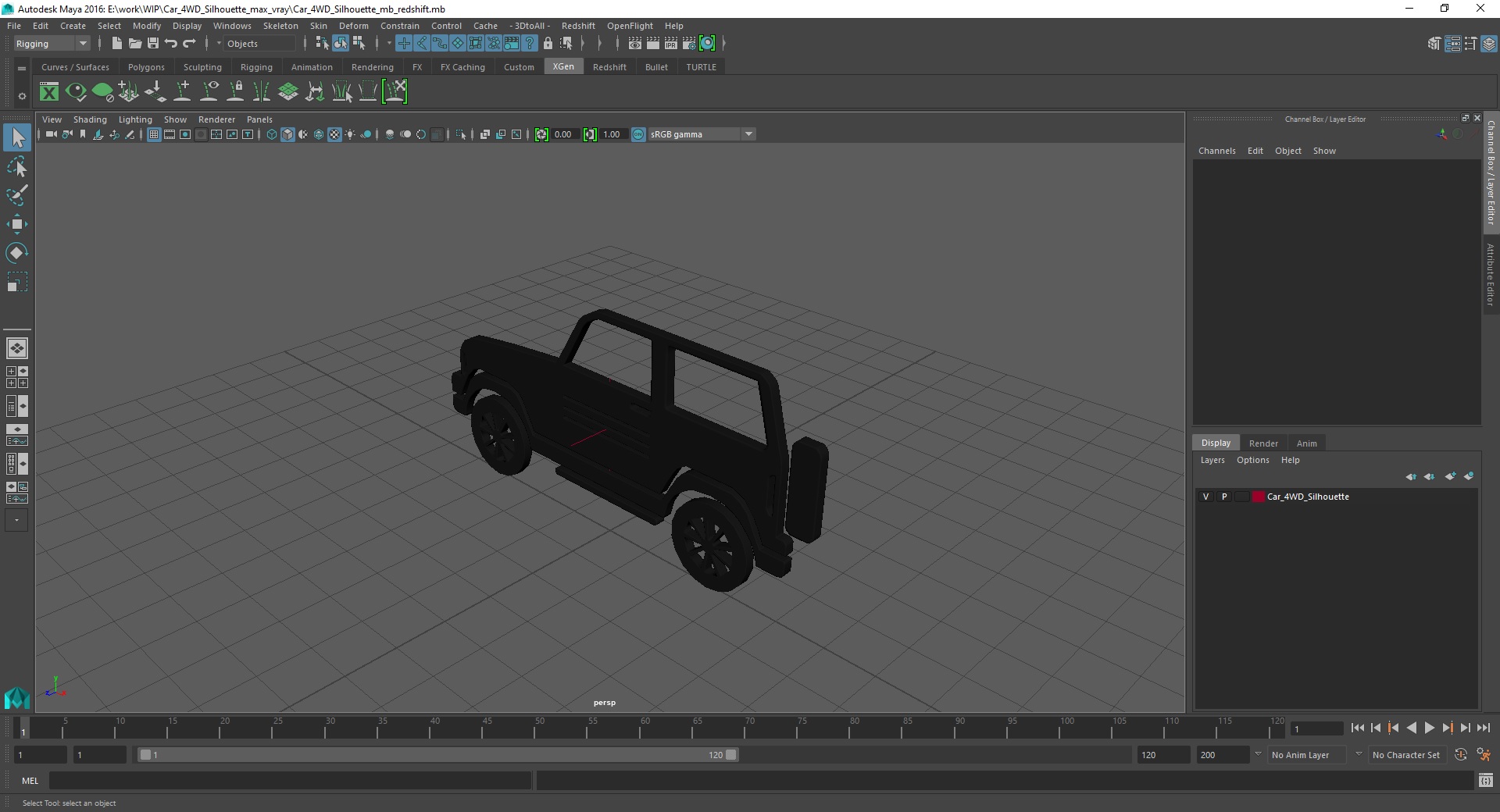Select the arrow Select tool in toolbox
Image resolution: width=1500 pixels, height=812 pixels.
[x=17, y=138]
